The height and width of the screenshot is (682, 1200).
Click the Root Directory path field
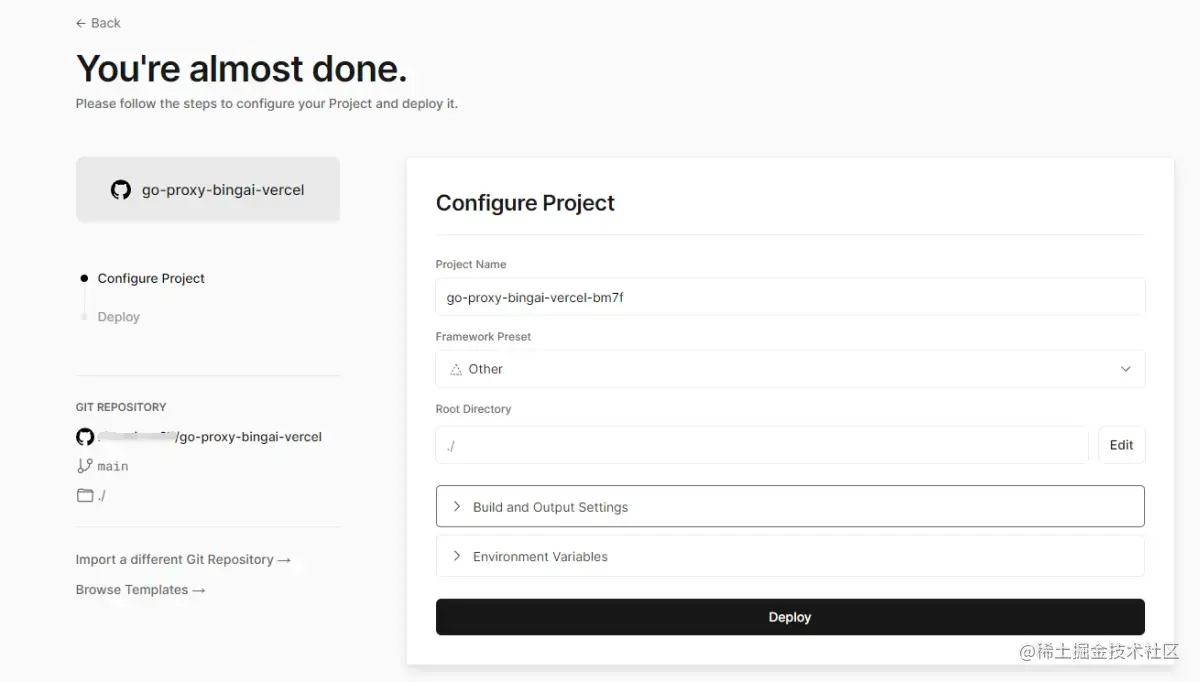tap(761, 445)
